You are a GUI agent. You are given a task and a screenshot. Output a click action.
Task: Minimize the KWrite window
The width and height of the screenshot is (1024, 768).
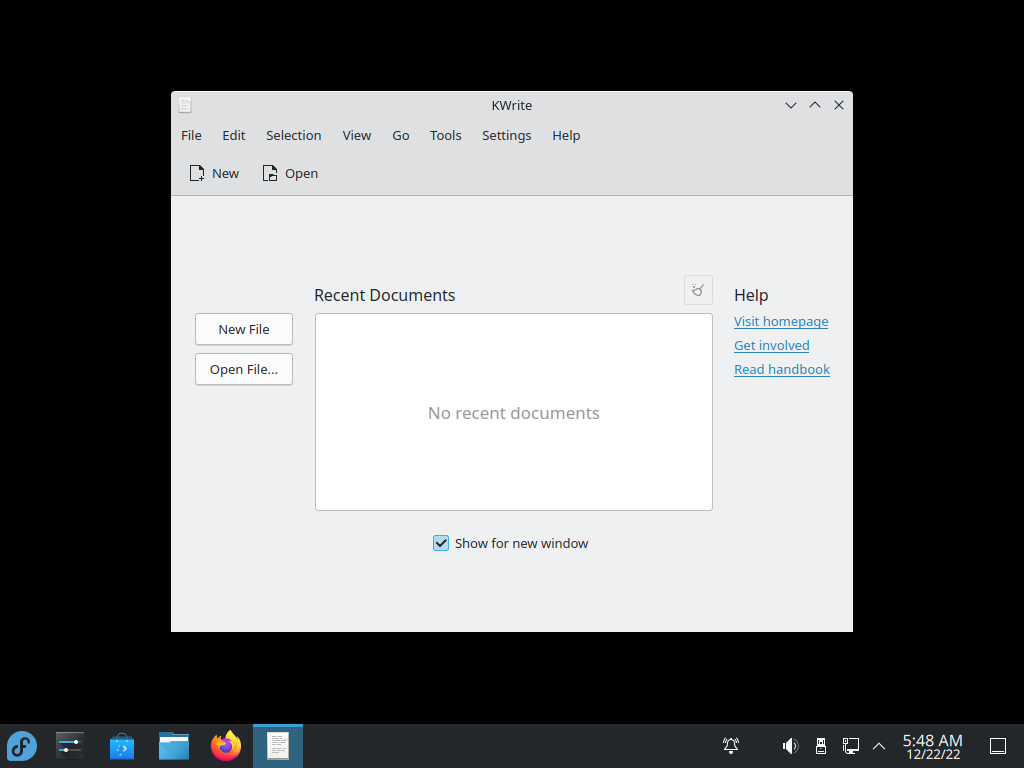click(791, 105)
